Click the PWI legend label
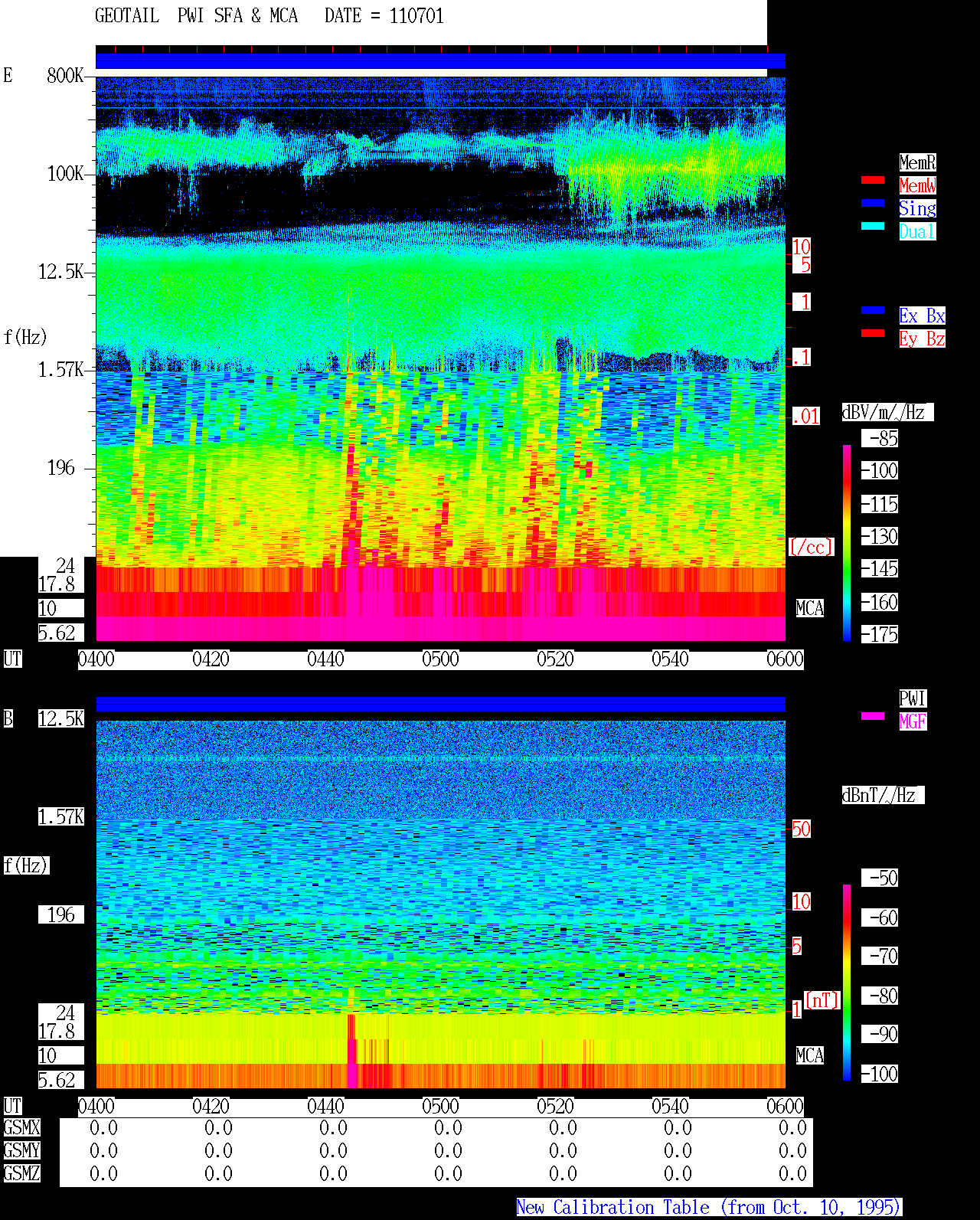 click(x=913, y=698)
